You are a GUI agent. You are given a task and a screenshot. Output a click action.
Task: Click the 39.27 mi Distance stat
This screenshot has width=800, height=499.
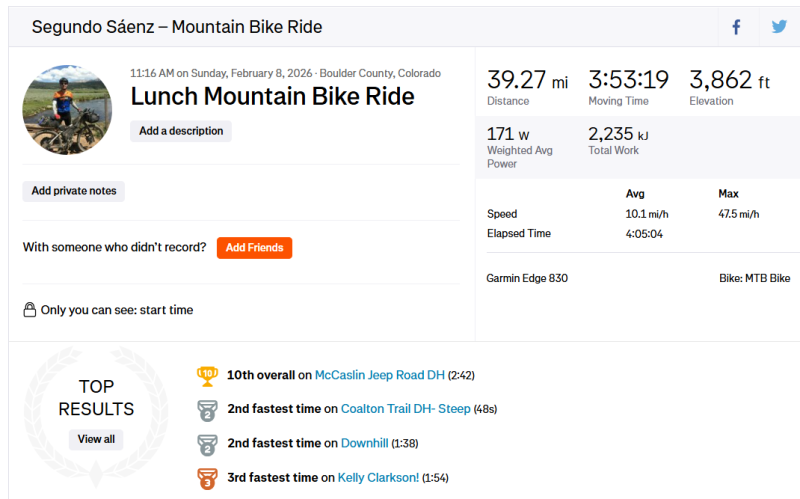click(x=526, y=80)
